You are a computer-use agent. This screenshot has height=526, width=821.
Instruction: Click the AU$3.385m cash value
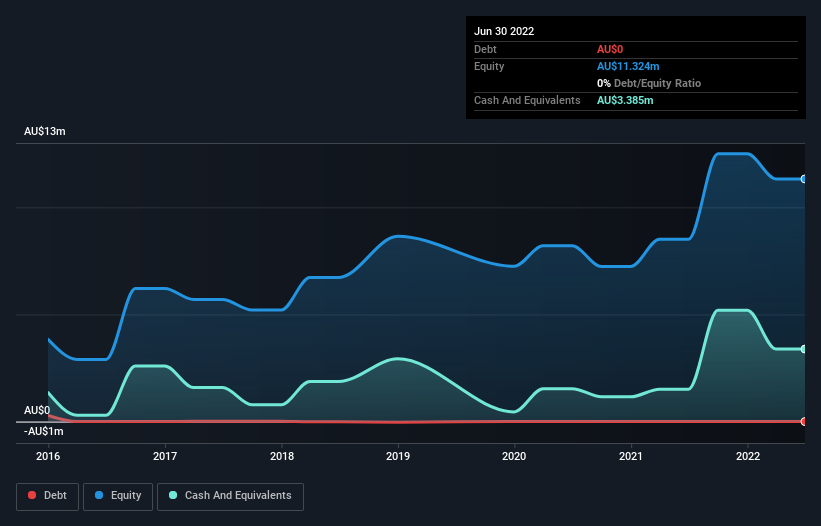pyautogui.click(x=625, y=100)
